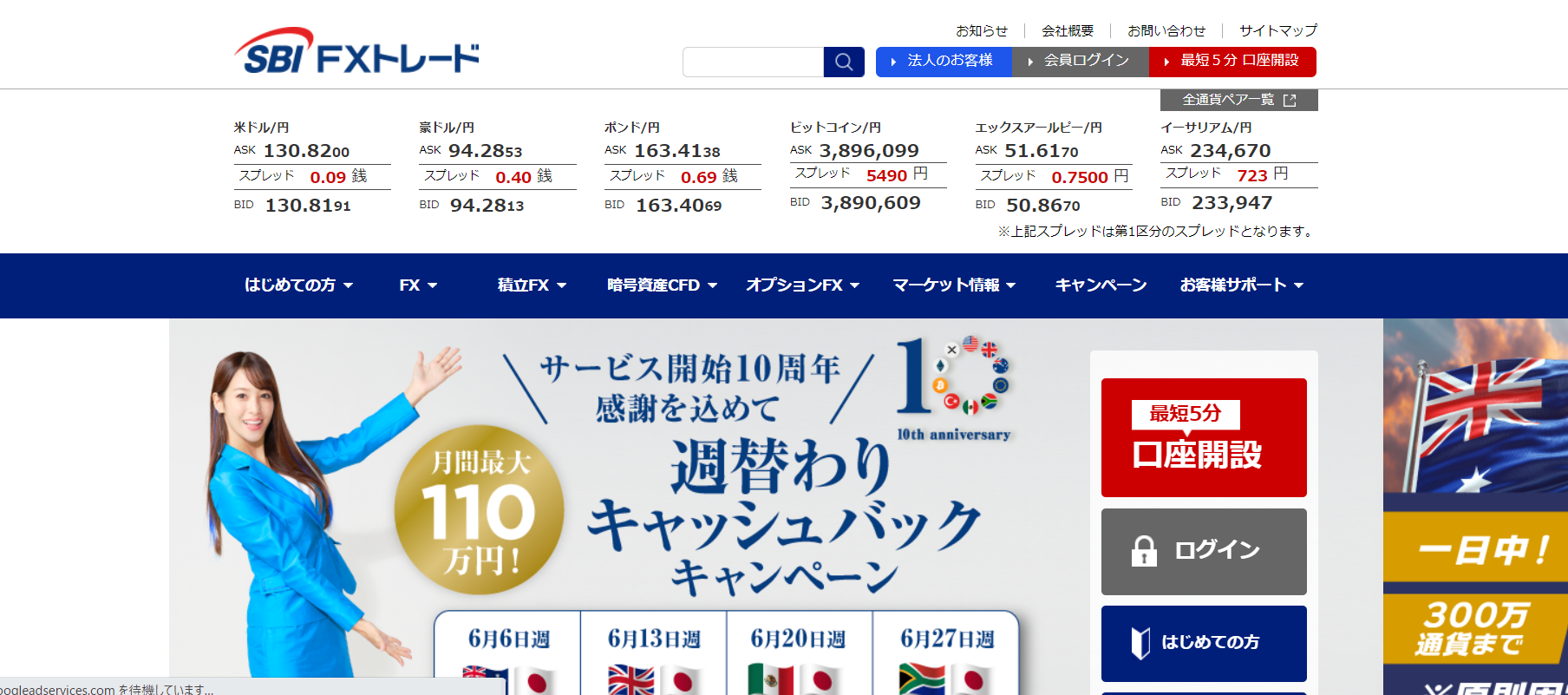Click 最短5分 口座開設 header button
This screenshot has width=1568, height=695.
pyautogui.click(x=1232, y=62)
